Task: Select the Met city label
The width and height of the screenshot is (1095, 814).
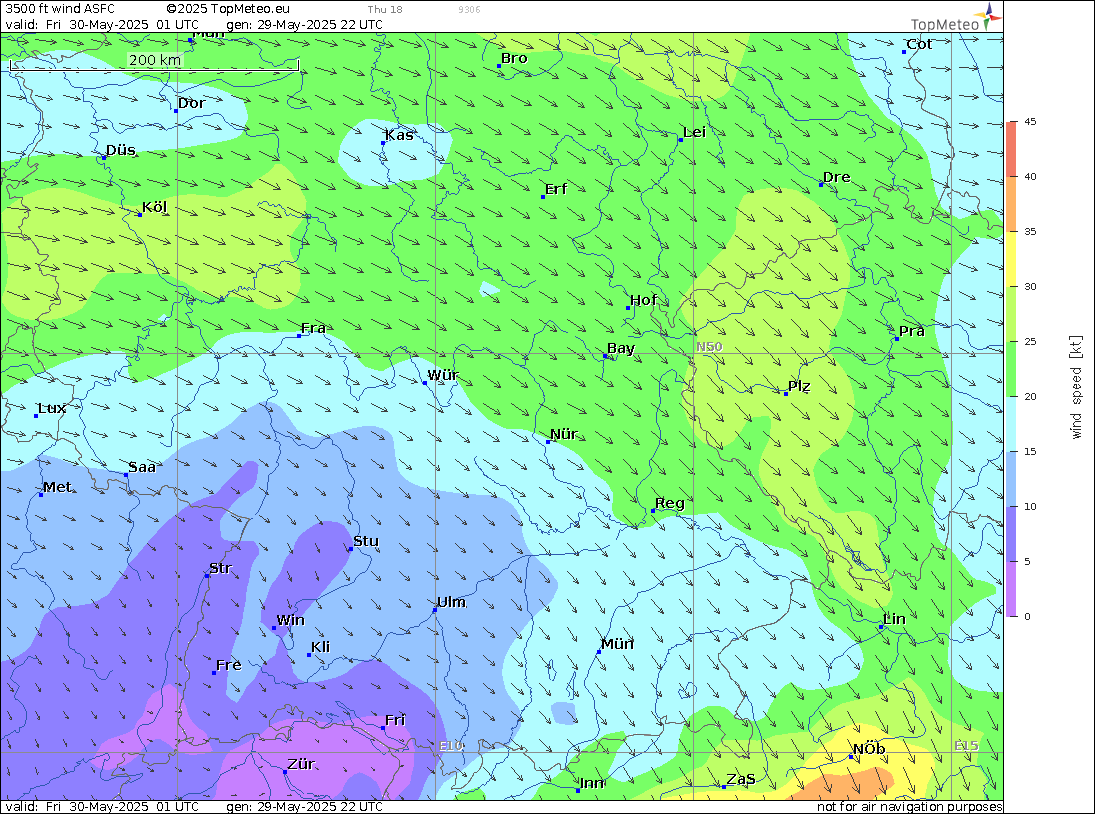Action: [57, 487]
